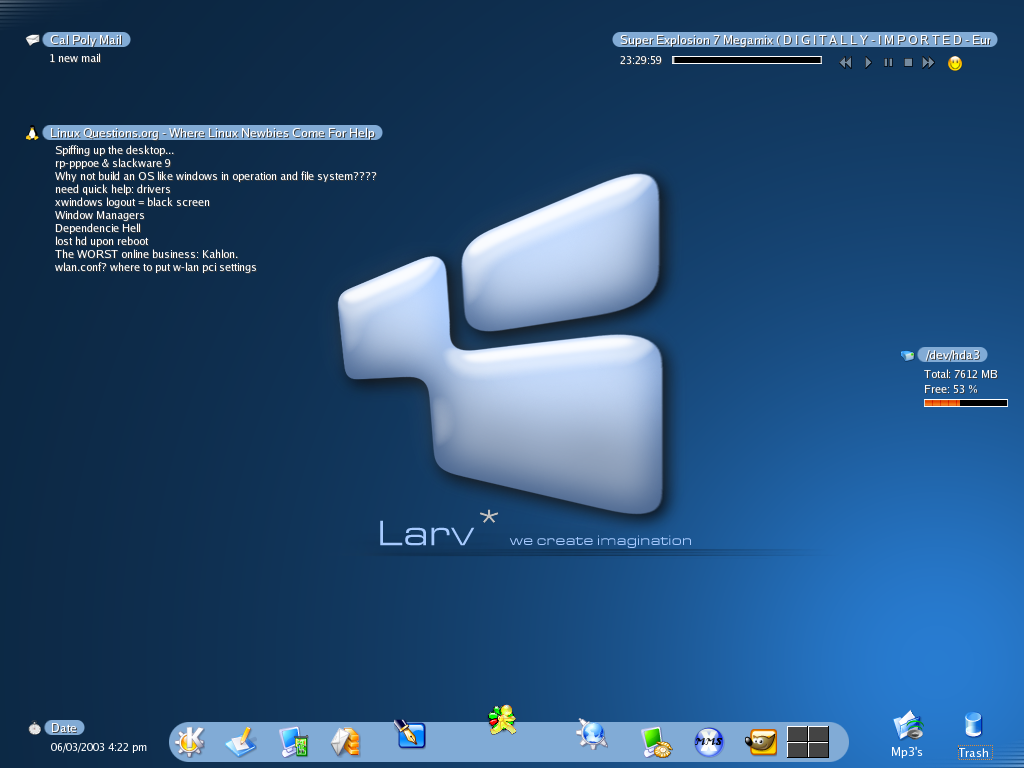This screenshot has height=768, width=1024.
Task: Click the /dev/hda3 drive icon
Action: click(907, 355)
